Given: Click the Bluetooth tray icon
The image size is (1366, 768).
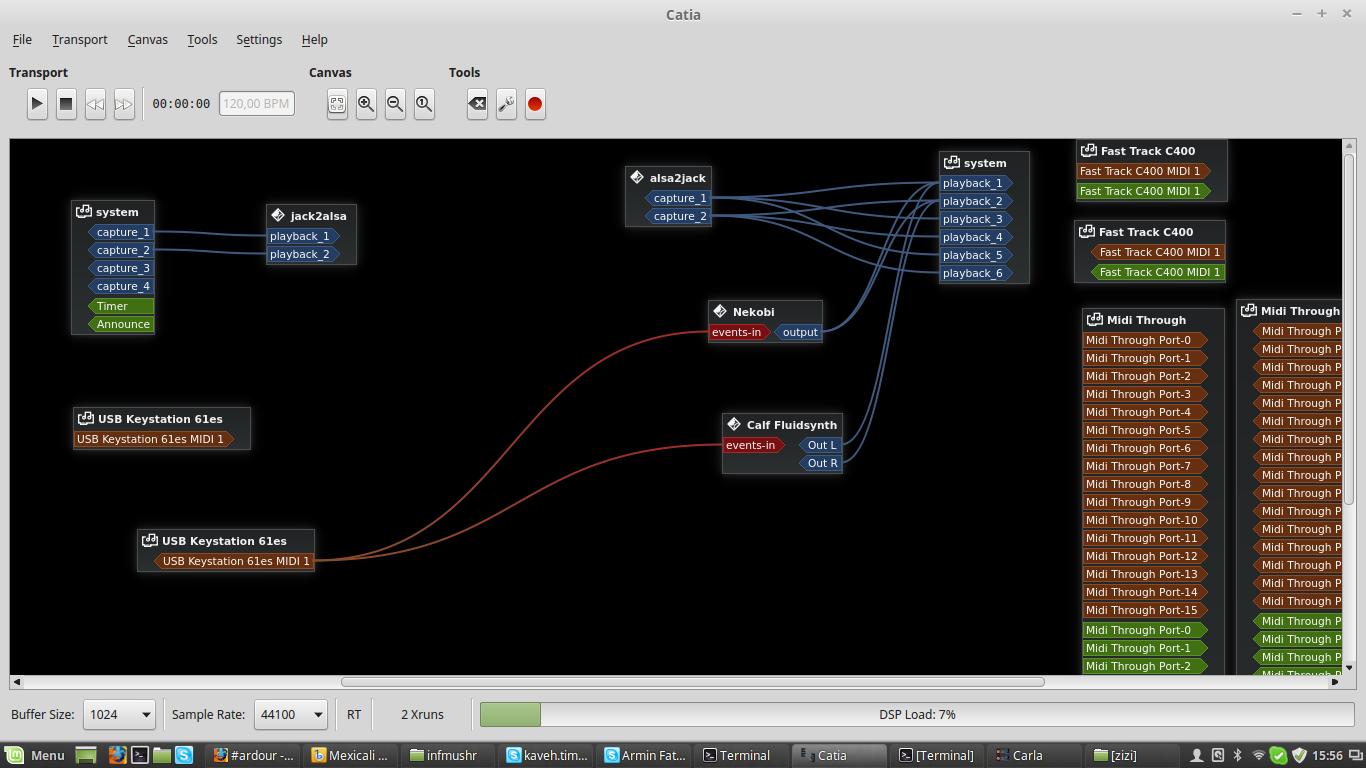Looking at the screenshot, I should click(x=1238, y=755).
